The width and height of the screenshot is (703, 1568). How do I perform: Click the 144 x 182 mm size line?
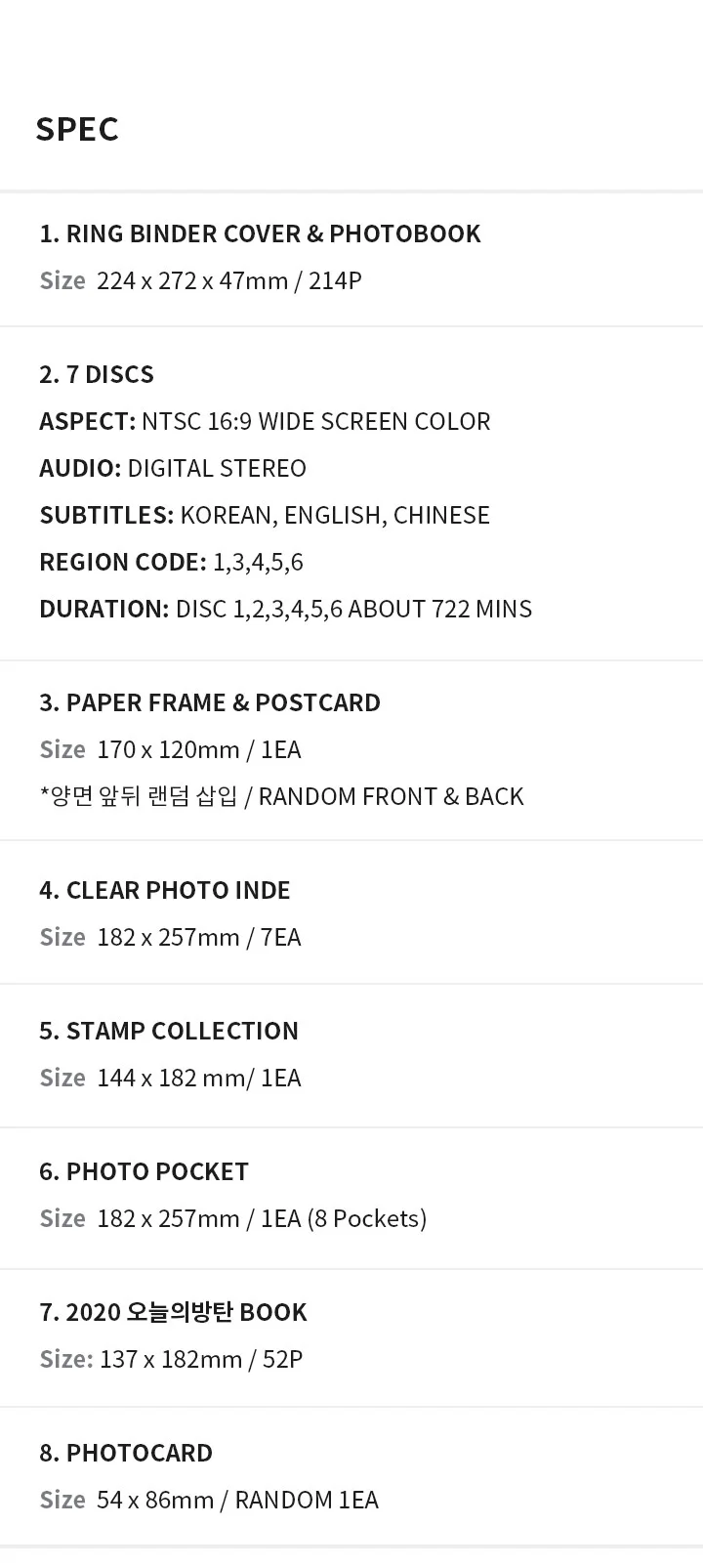coord(199,1078)
